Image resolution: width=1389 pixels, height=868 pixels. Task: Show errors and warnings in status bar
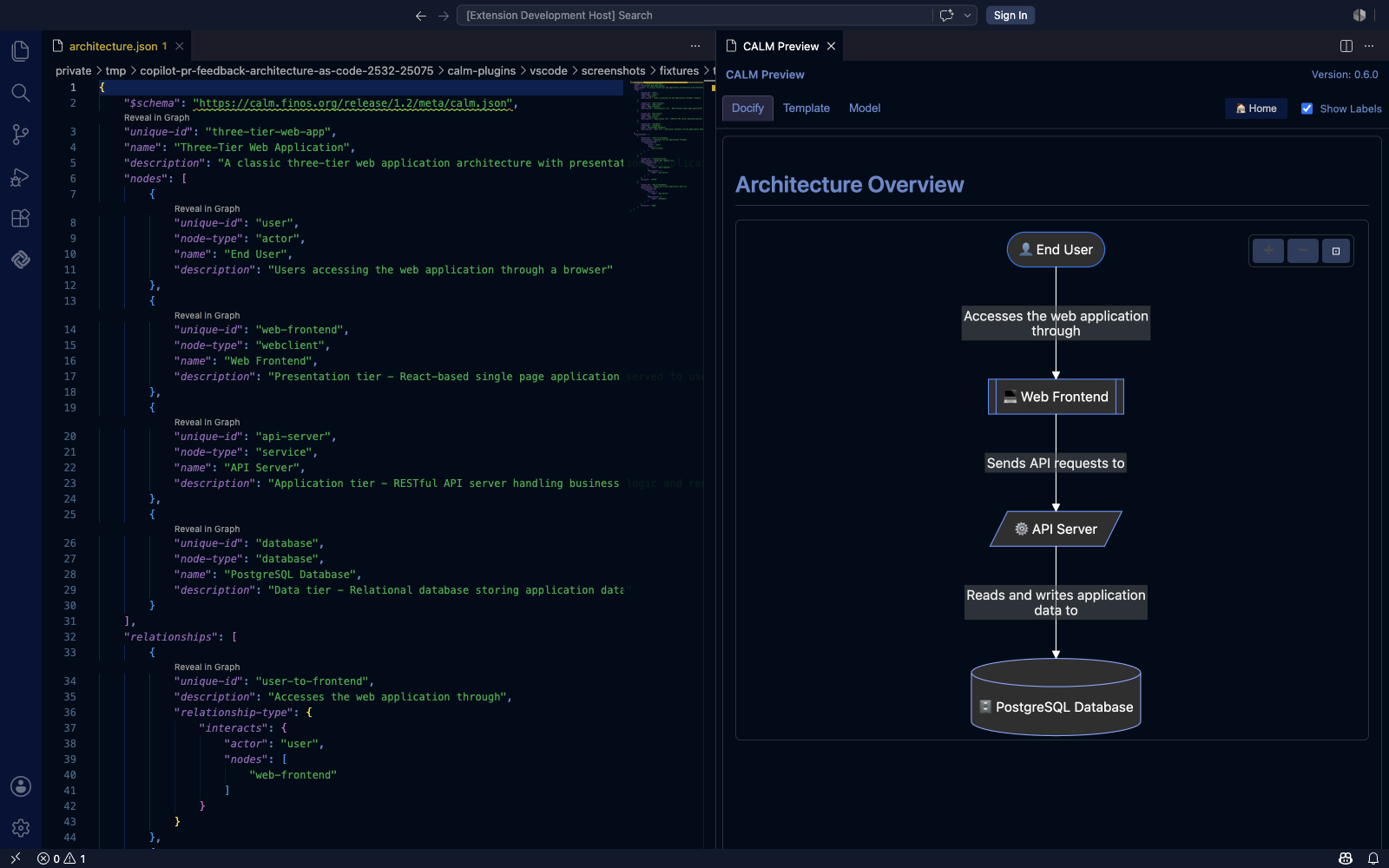[62, 858]
